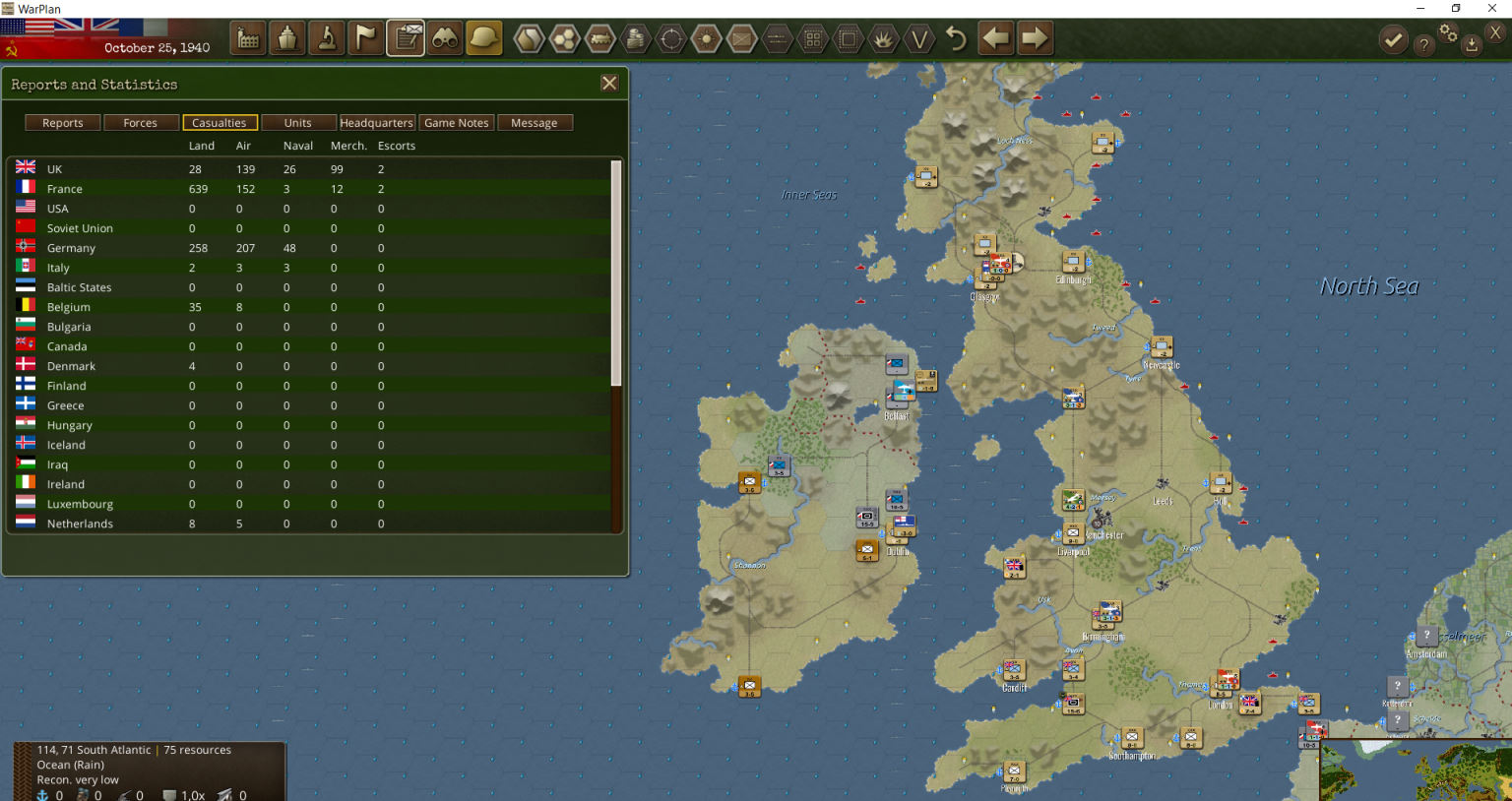
Task: Open the microscope research icon
Action: point(327,39)
